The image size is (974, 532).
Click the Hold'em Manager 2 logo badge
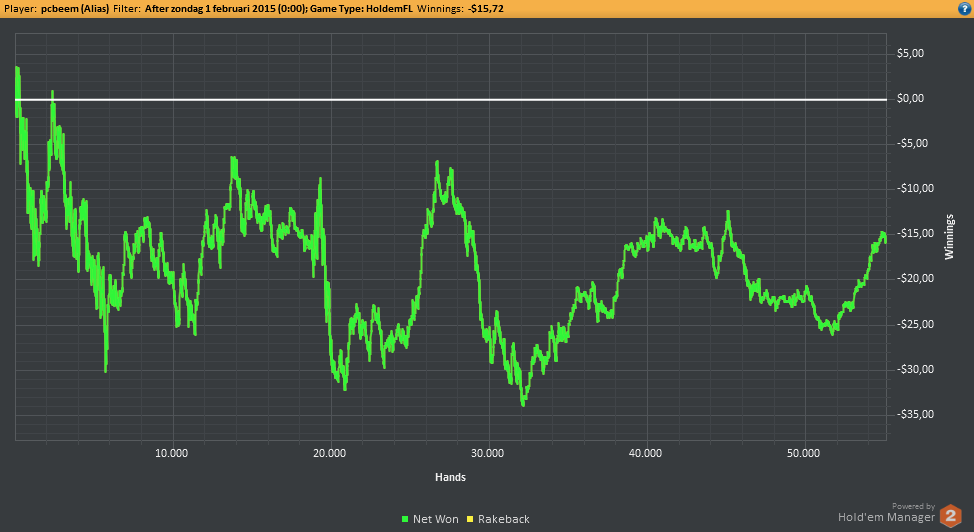(950, 516)
